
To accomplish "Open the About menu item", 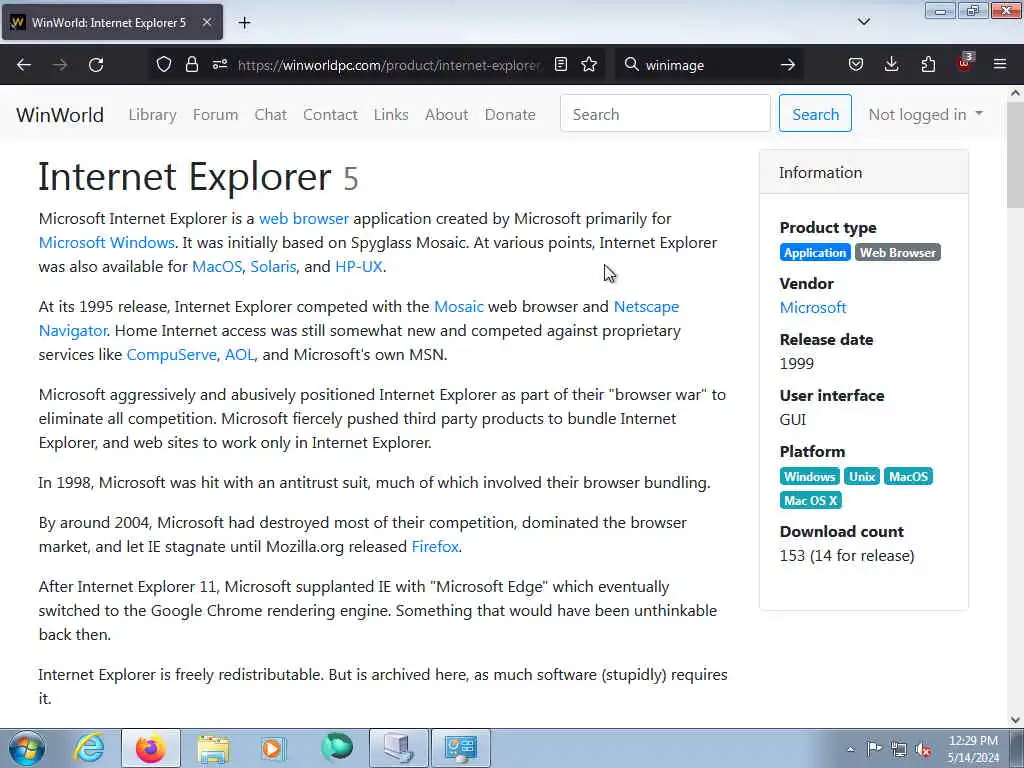I will pyautogui.click(x=446, y=115).
